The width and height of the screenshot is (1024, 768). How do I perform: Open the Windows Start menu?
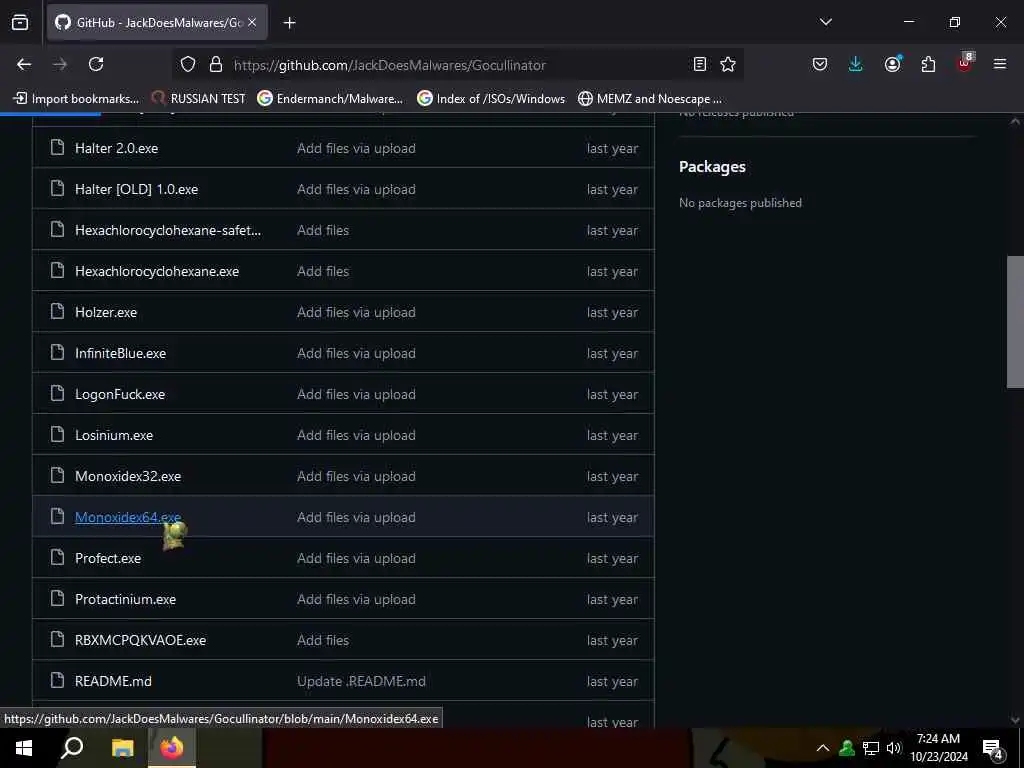24,748
